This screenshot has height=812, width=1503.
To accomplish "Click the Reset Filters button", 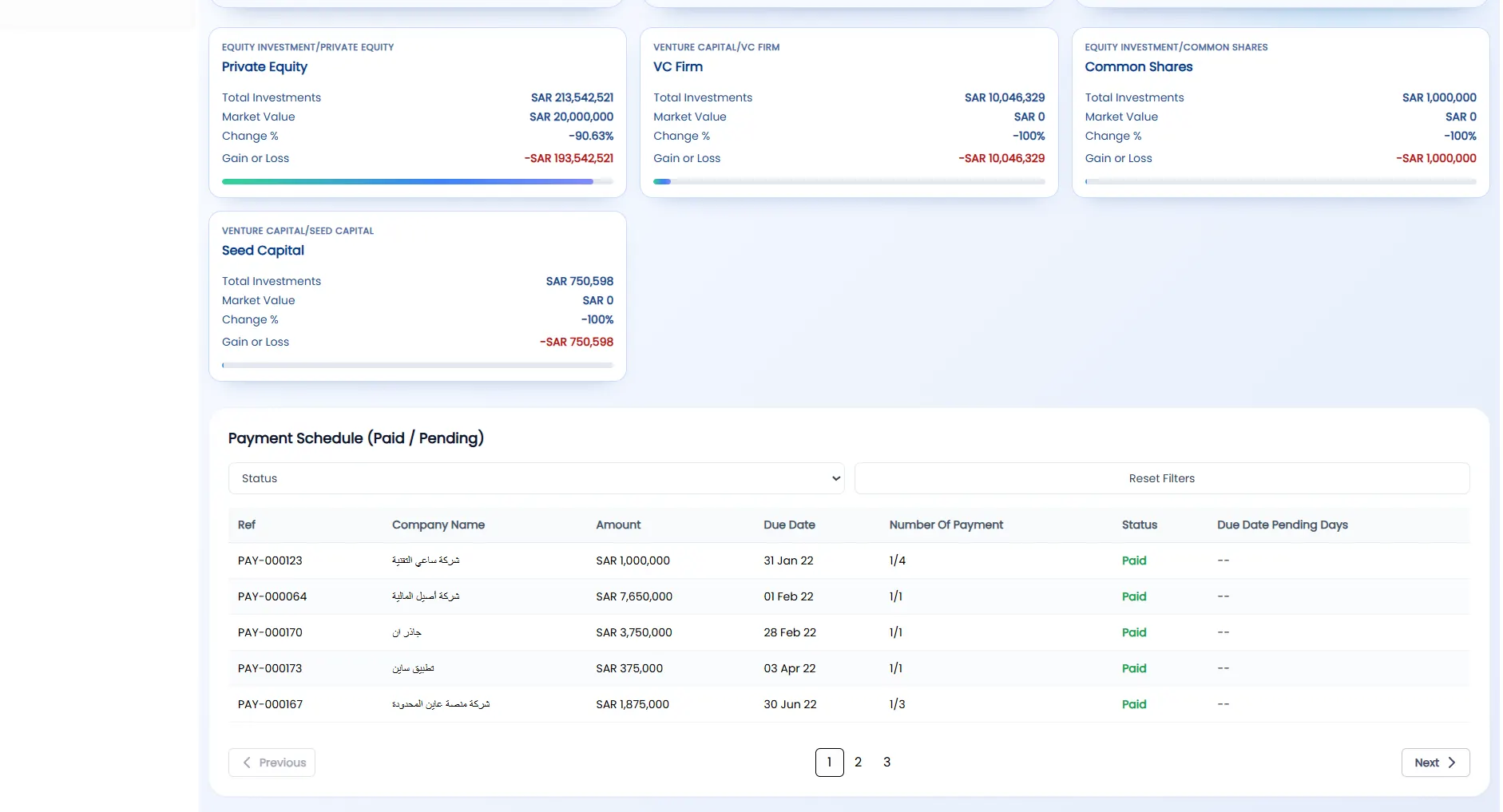I will 1161,478.
